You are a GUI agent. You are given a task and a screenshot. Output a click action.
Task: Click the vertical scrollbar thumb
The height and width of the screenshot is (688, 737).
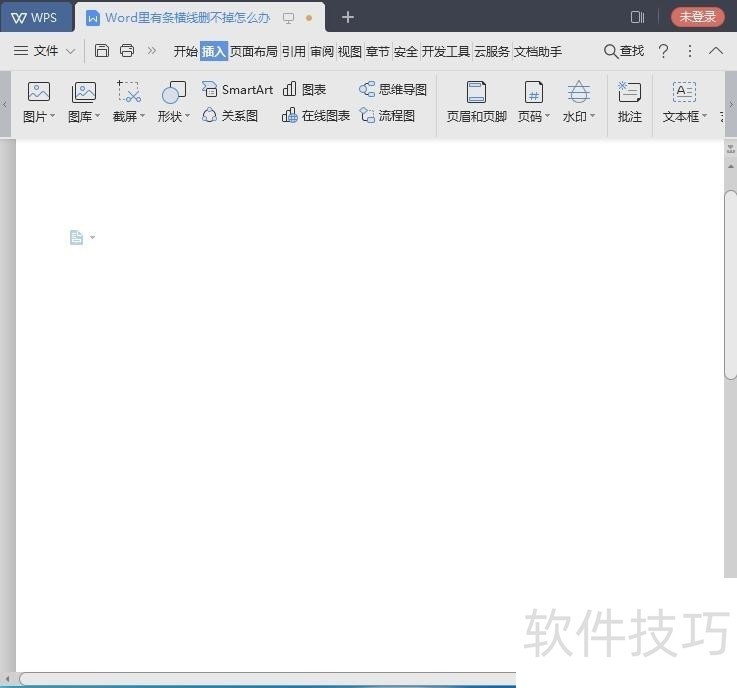[731, 284]
